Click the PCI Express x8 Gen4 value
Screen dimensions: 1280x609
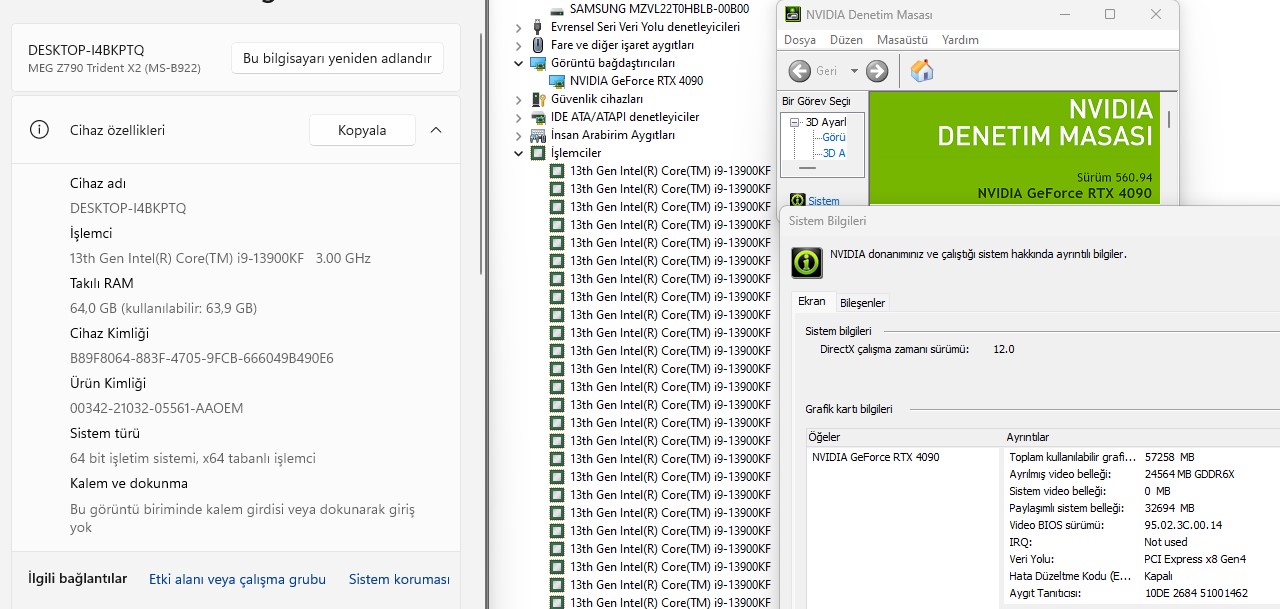(x=1196, y=559)
